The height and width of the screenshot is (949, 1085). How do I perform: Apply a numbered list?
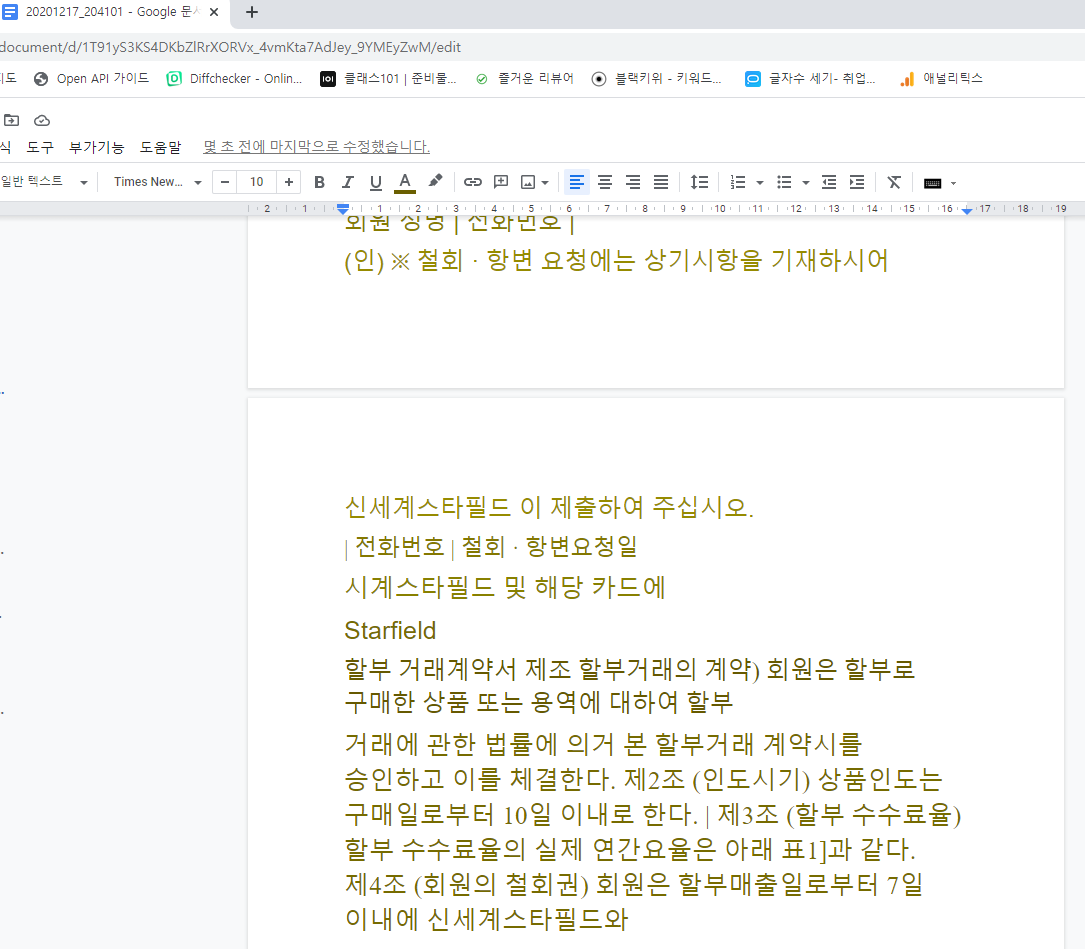click(738, 182)
